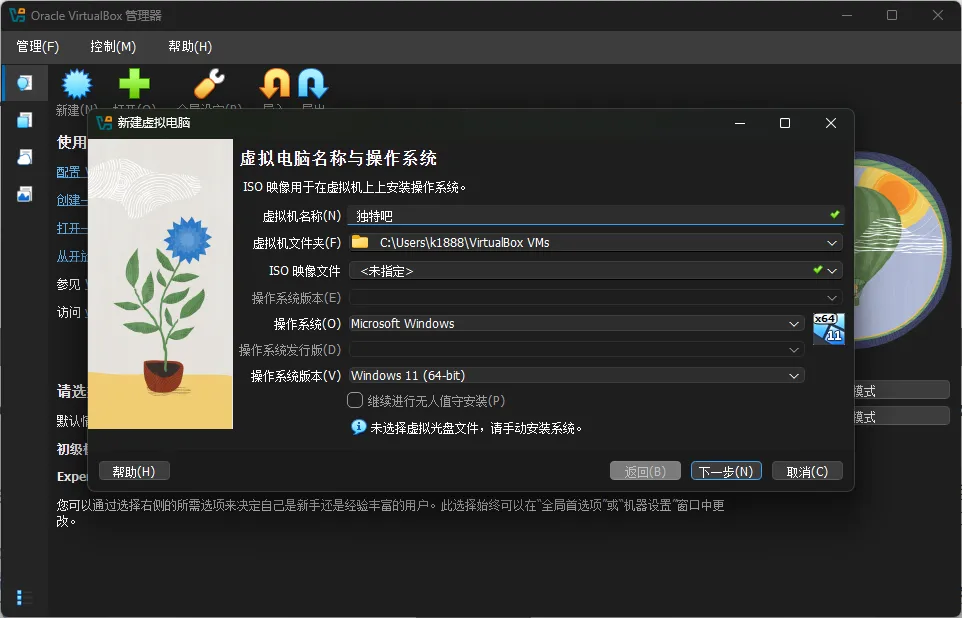Enable the unattended install checkbox
This screenshot has width=962, height=618.
(x=355, y=401)
